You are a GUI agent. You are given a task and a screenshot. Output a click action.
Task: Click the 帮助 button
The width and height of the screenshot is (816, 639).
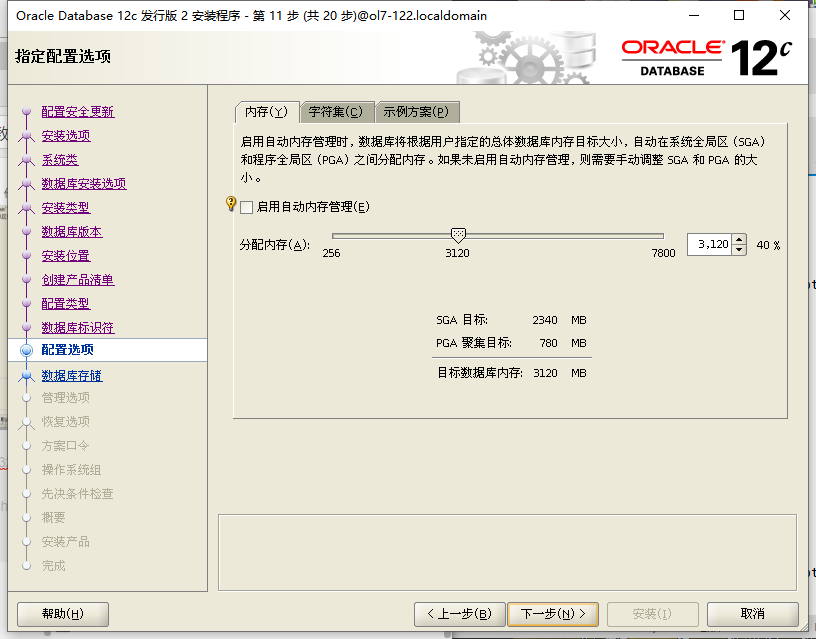pos(62,615)
